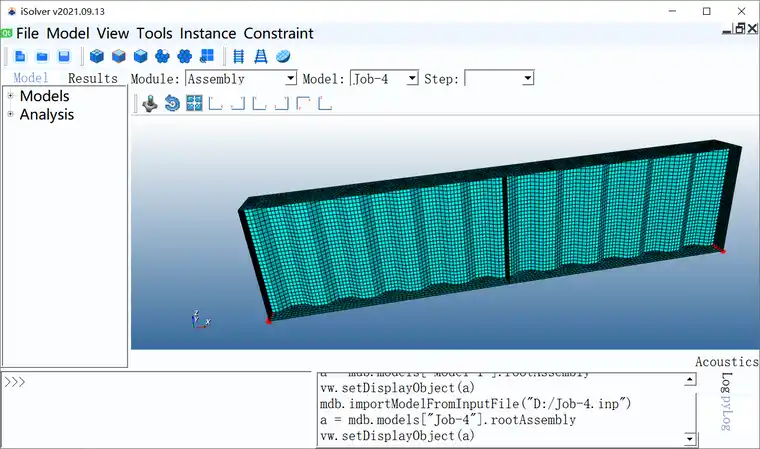
Task: Click the Save disk icon
Action: click(x=63, y=56)
